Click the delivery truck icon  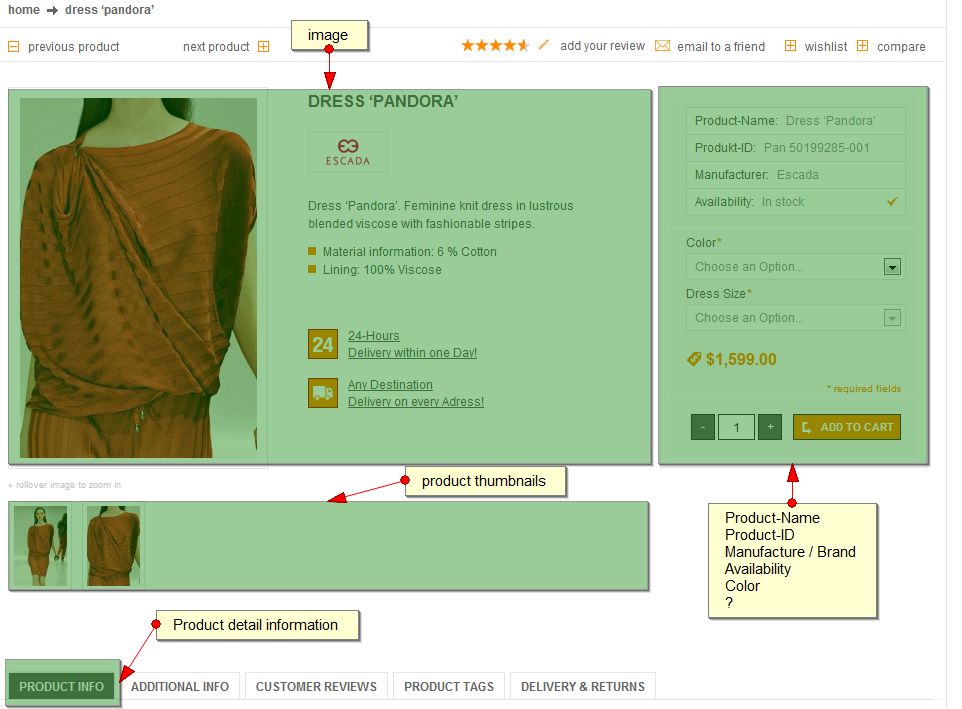click(322, 394)
